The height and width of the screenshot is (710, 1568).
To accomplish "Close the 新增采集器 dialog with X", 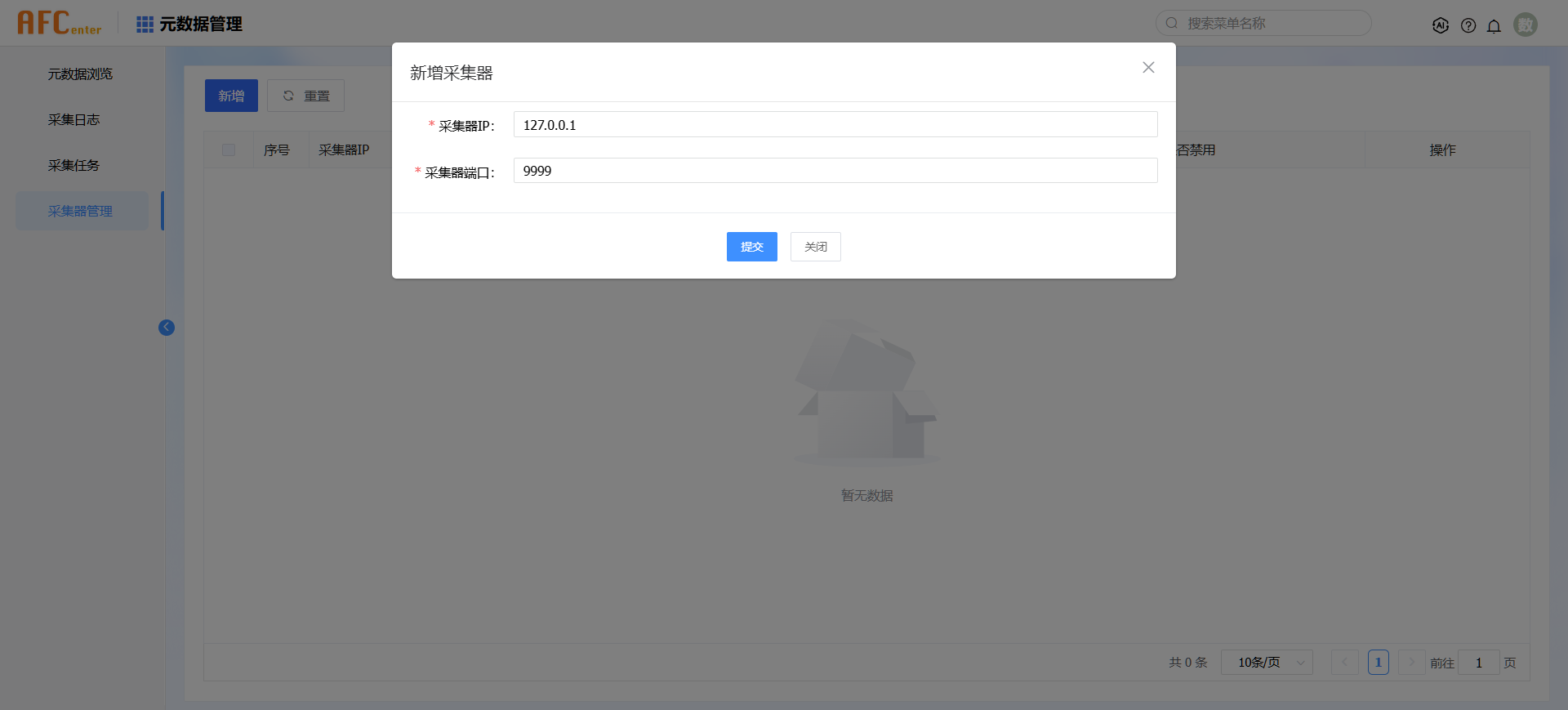I will [x=1148, y=68].
